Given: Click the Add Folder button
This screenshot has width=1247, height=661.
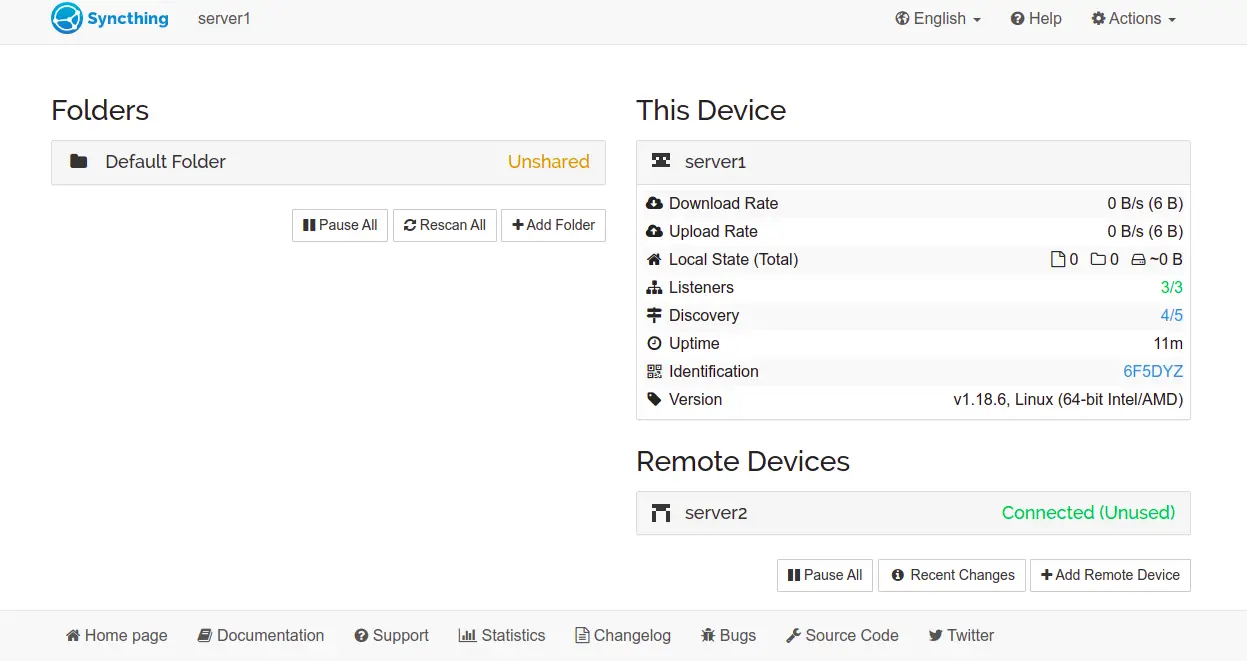Looking at the screenshot, I should tap(554, 225).
